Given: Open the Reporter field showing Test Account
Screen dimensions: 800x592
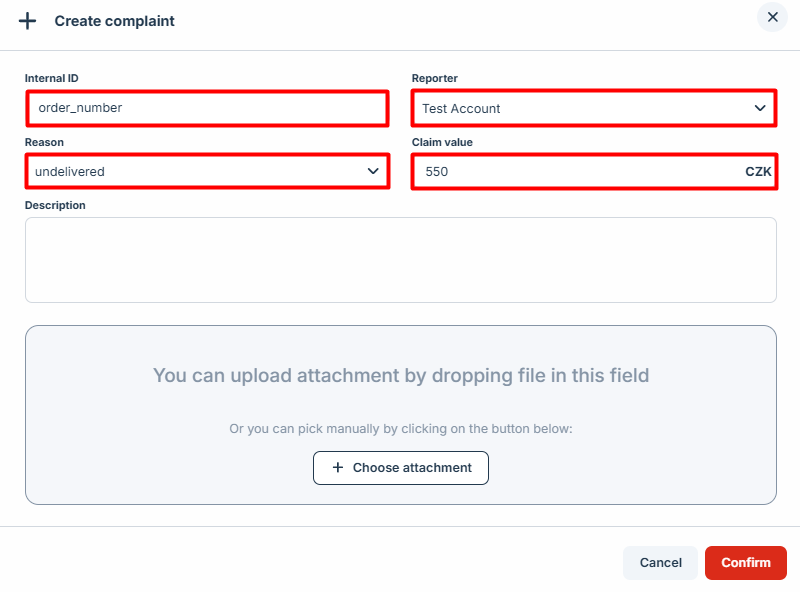Looking at the screenshot, I should click(x=580, y=108).
